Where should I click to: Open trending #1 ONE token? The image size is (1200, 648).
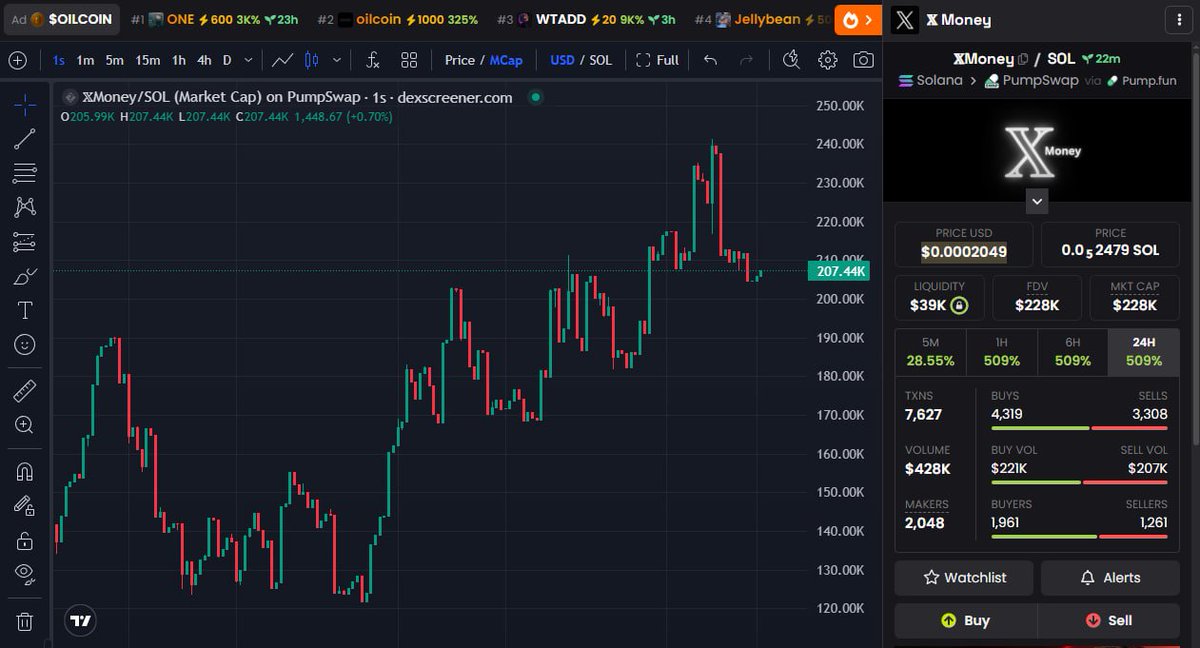point(215,19)
